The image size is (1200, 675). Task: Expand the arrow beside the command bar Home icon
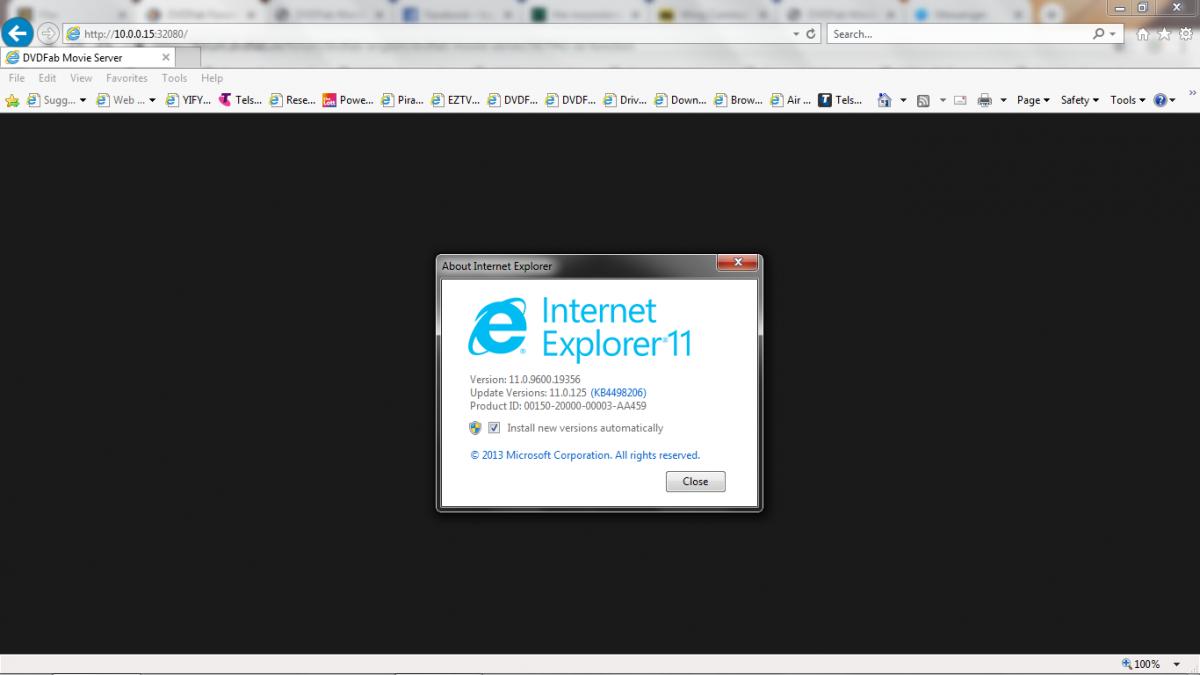(x=903, y=100)
